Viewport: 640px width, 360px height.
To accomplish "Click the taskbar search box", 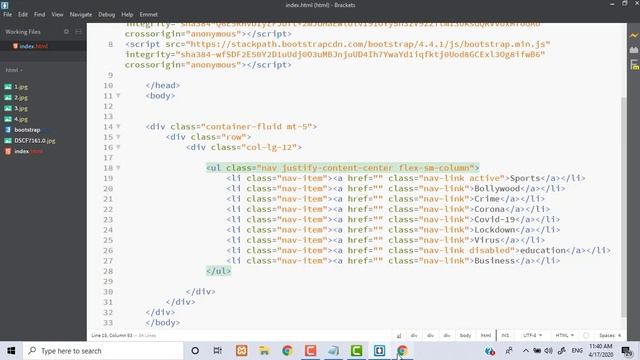I will 103,351.
